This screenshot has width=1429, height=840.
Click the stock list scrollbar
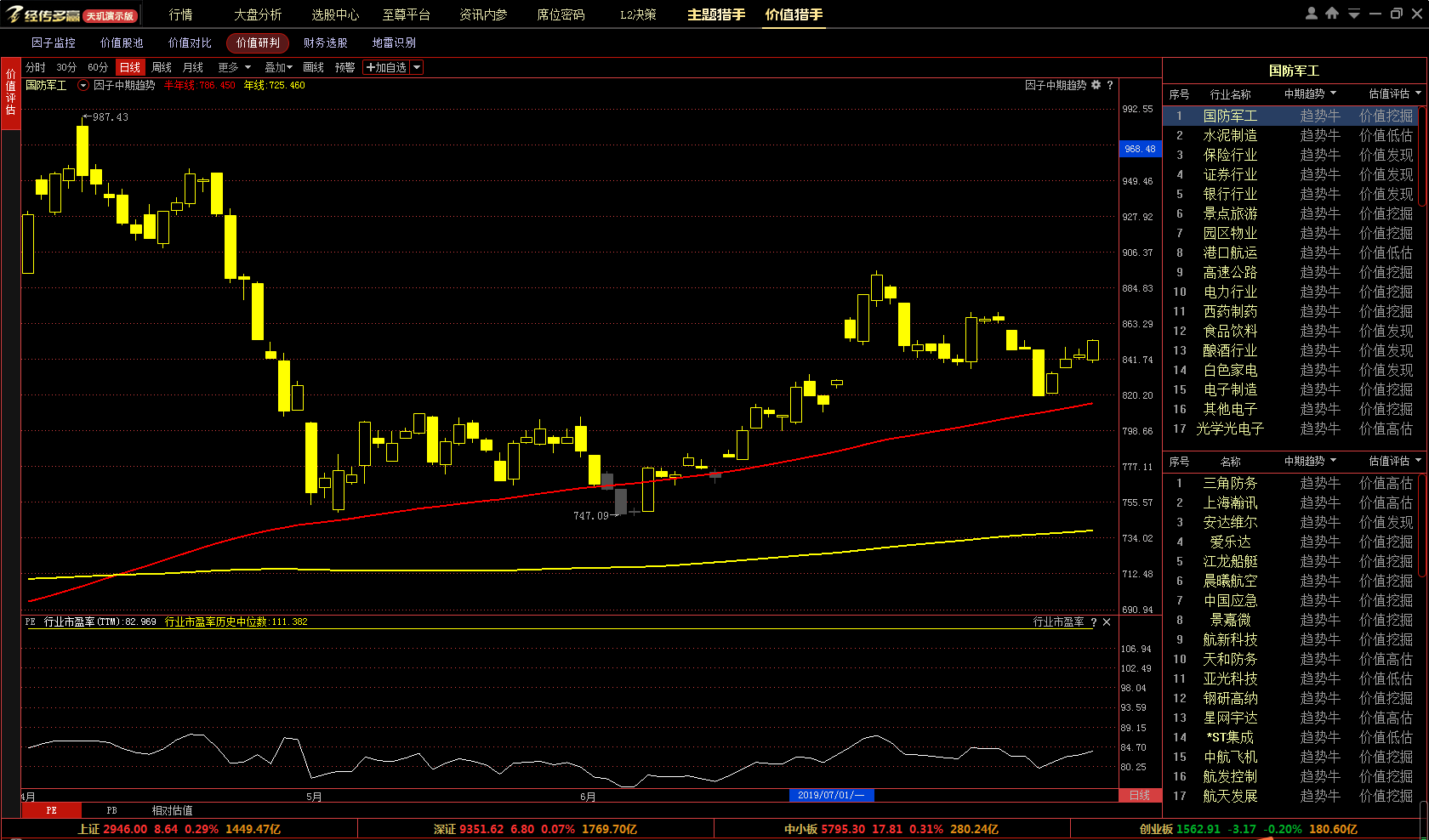[1422, 524]
